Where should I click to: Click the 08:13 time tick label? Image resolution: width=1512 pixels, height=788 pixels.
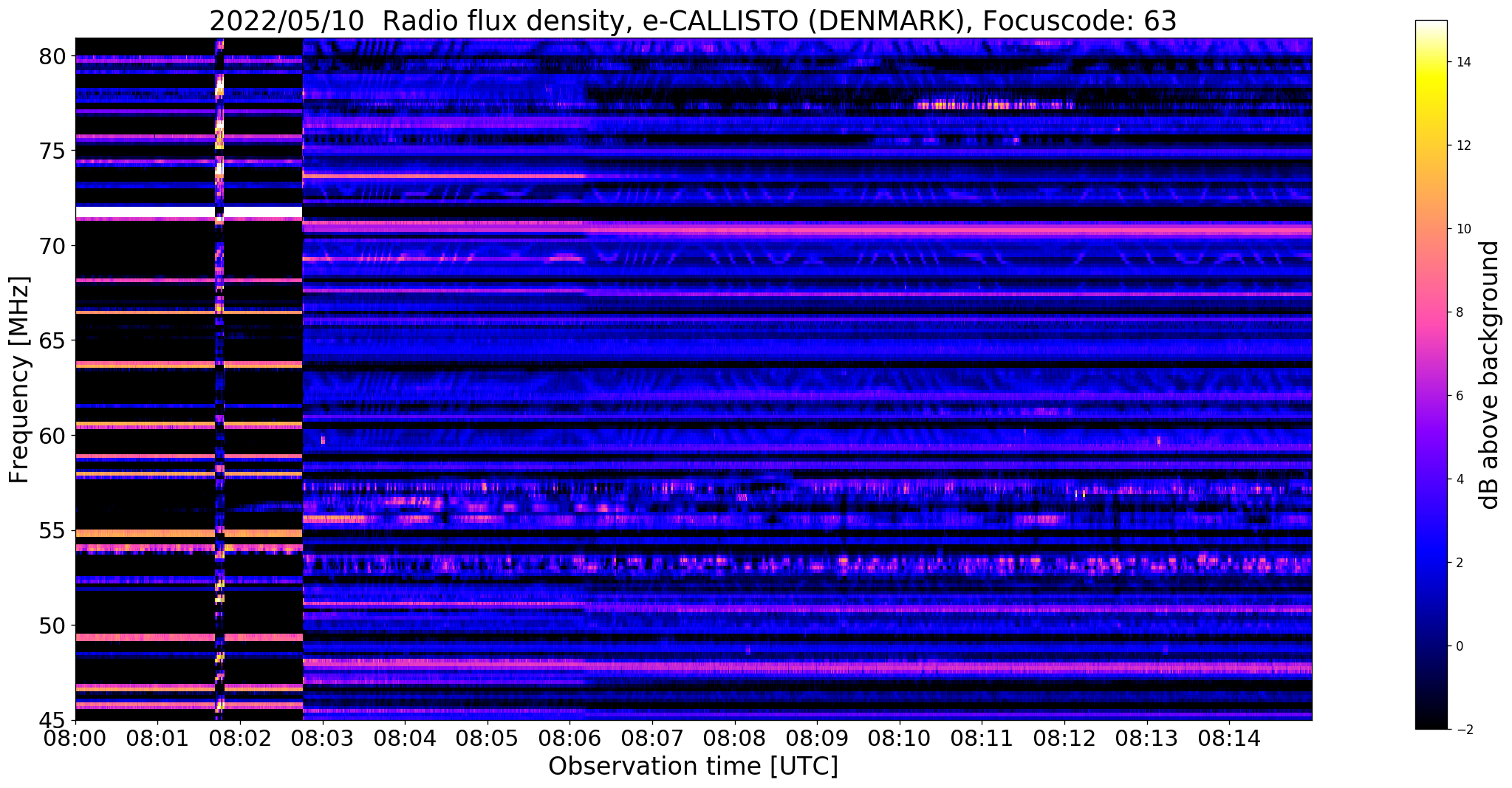point(1147,739)
